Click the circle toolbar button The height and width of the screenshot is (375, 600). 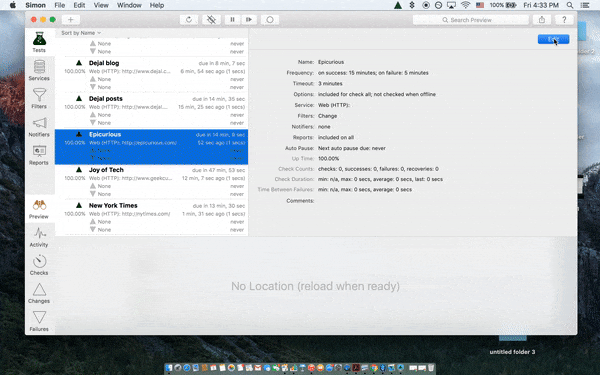click(x=270, y=20)
